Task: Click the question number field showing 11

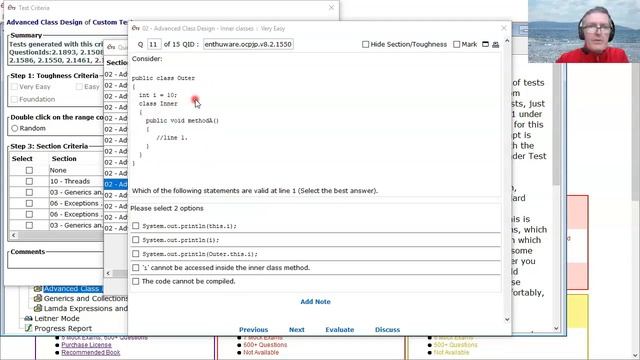Action: click(153, 44)
